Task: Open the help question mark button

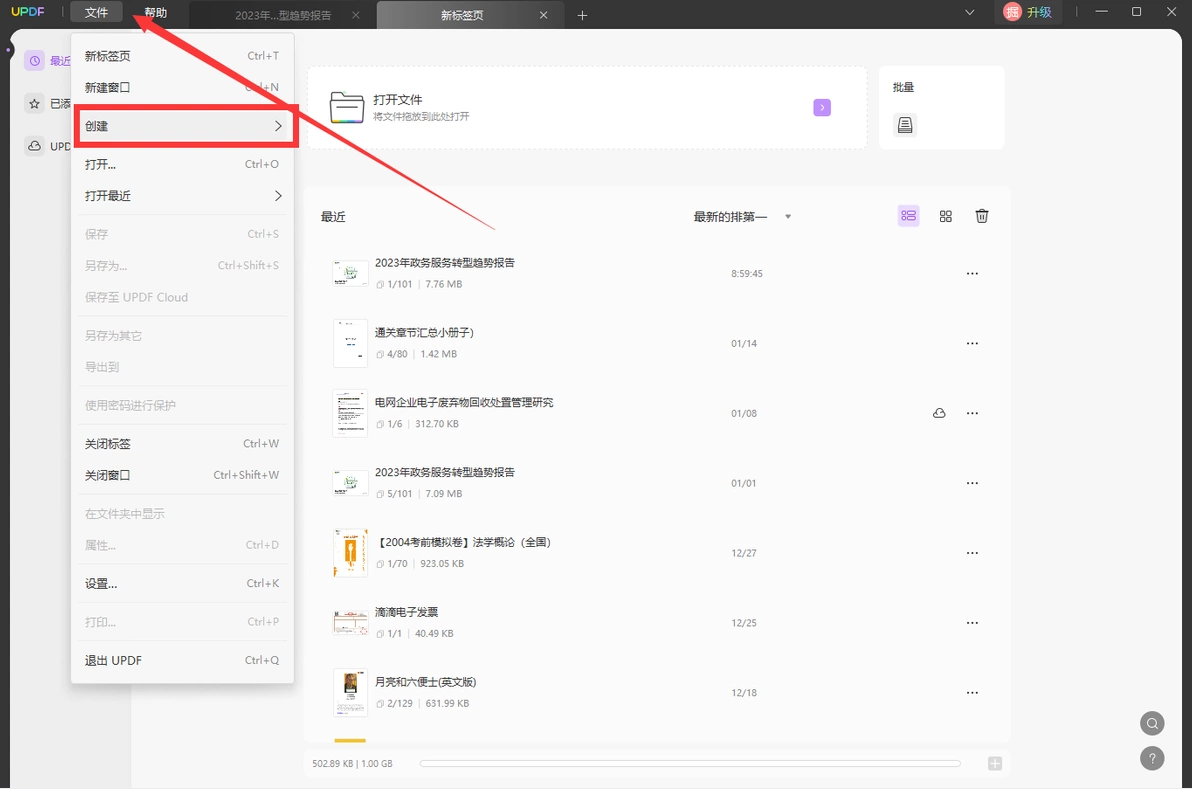Action: 1152,758
